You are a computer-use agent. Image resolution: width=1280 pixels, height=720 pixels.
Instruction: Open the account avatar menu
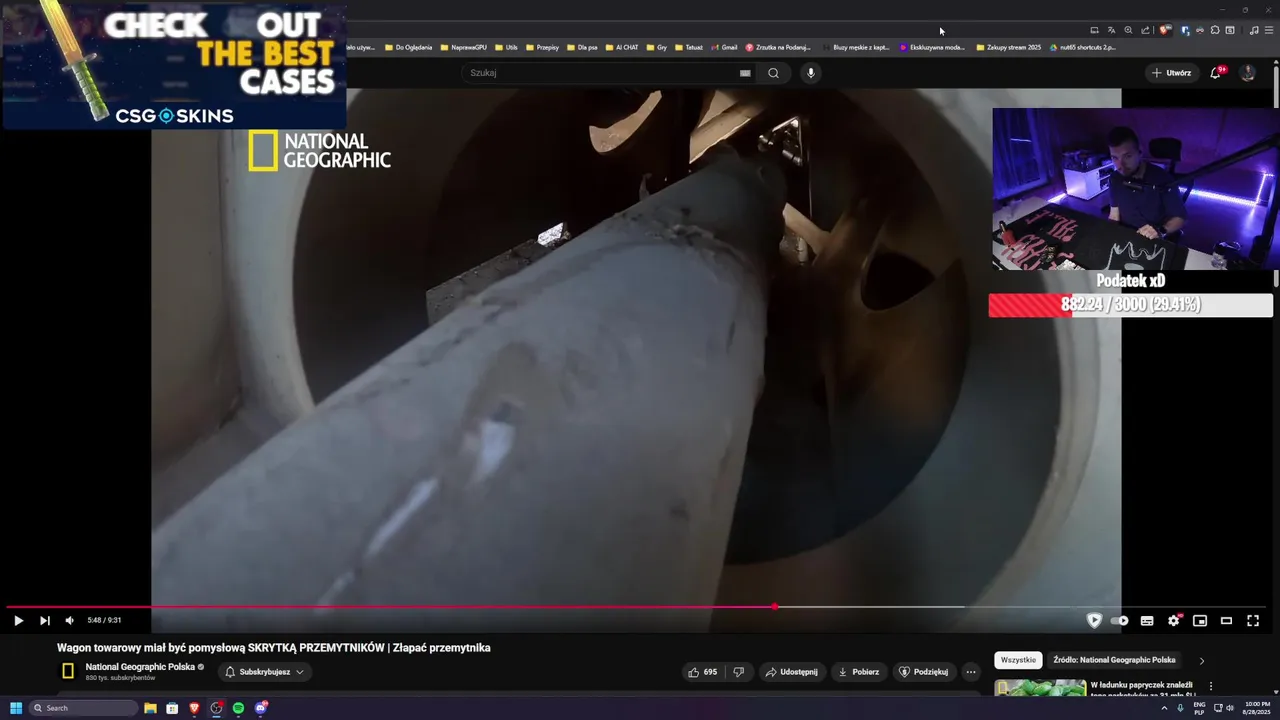(1248, 73)
